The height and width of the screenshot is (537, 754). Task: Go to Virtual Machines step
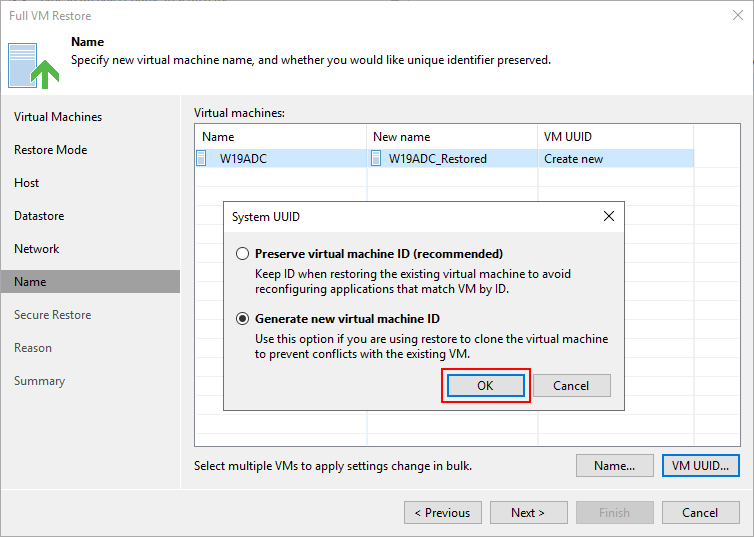click(x=58, y=117)
